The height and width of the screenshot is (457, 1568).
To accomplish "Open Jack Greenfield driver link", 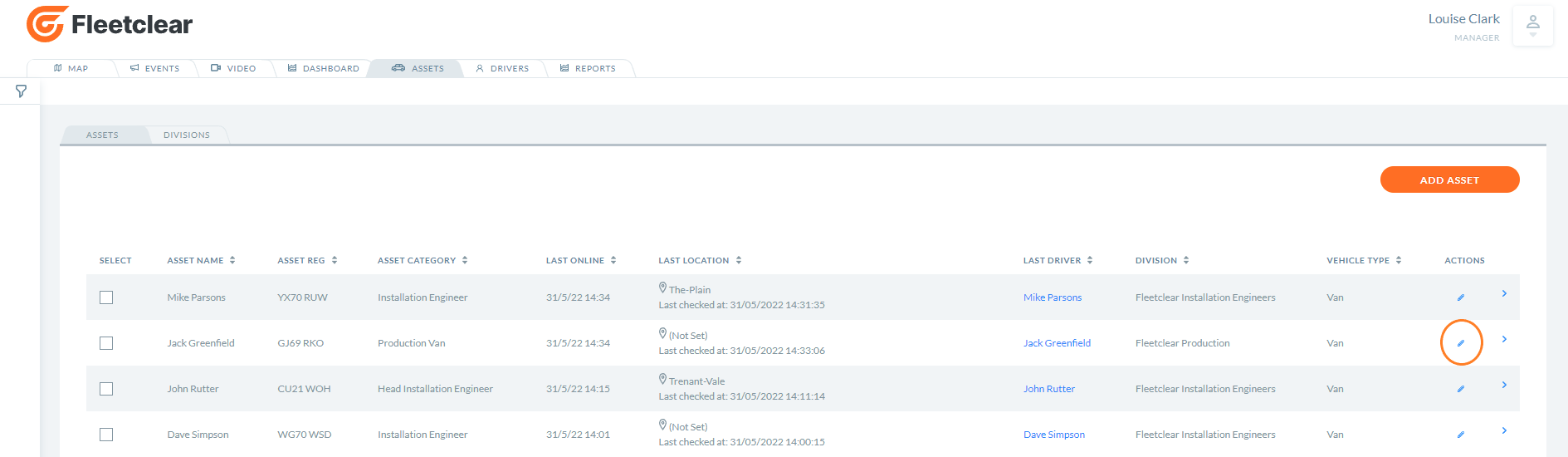I will point(1057,343).
